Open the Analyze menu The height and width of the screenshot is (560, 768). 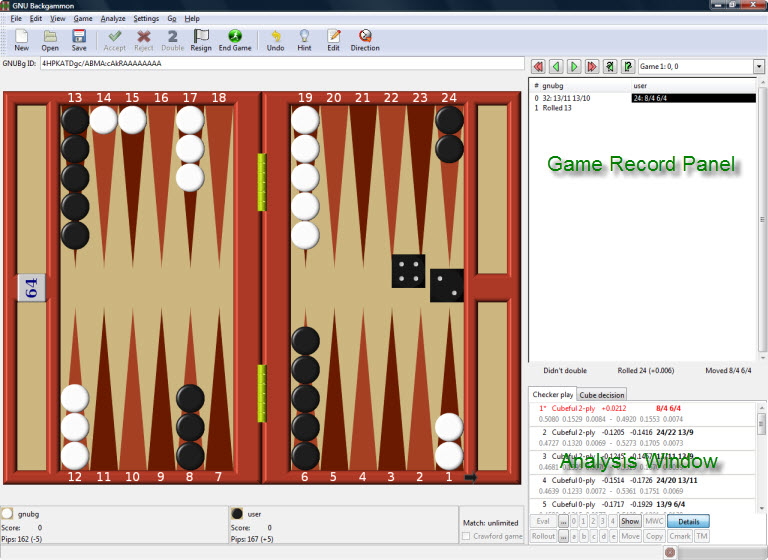pos(113,18)
